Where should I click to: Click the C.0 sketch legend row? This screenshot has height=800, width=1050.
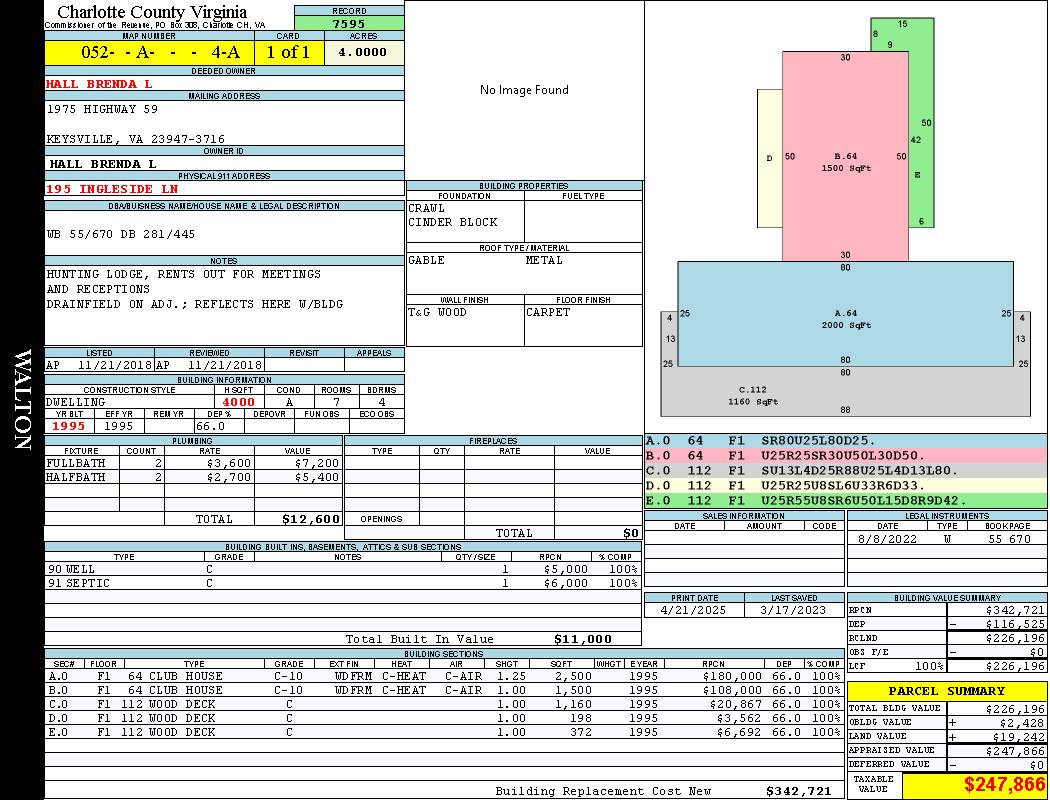tap(845, 471)
